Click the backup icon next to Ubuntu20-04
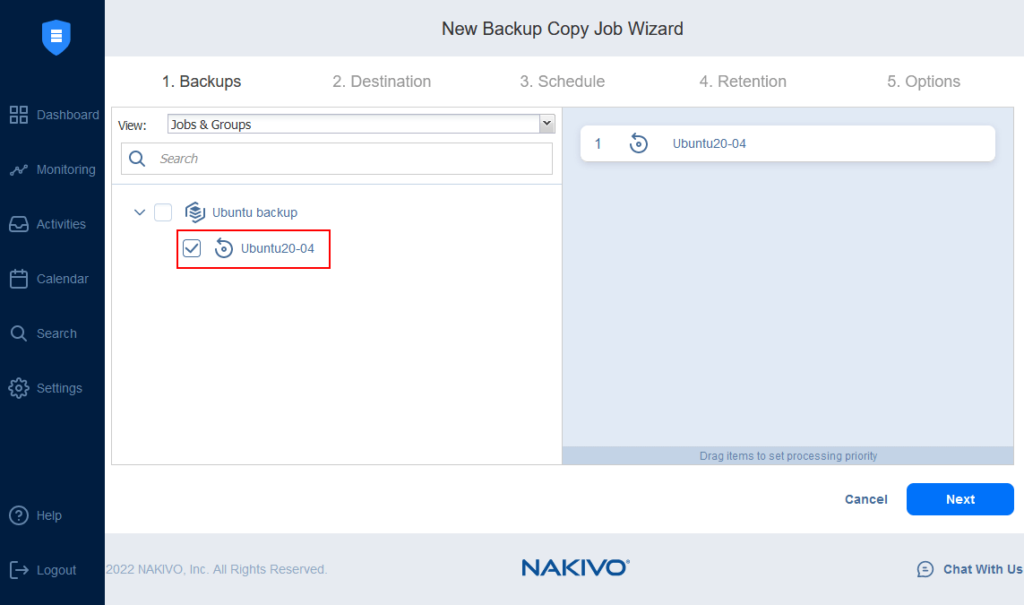This screenshot has width=1024, height=605. click(224, 247)
